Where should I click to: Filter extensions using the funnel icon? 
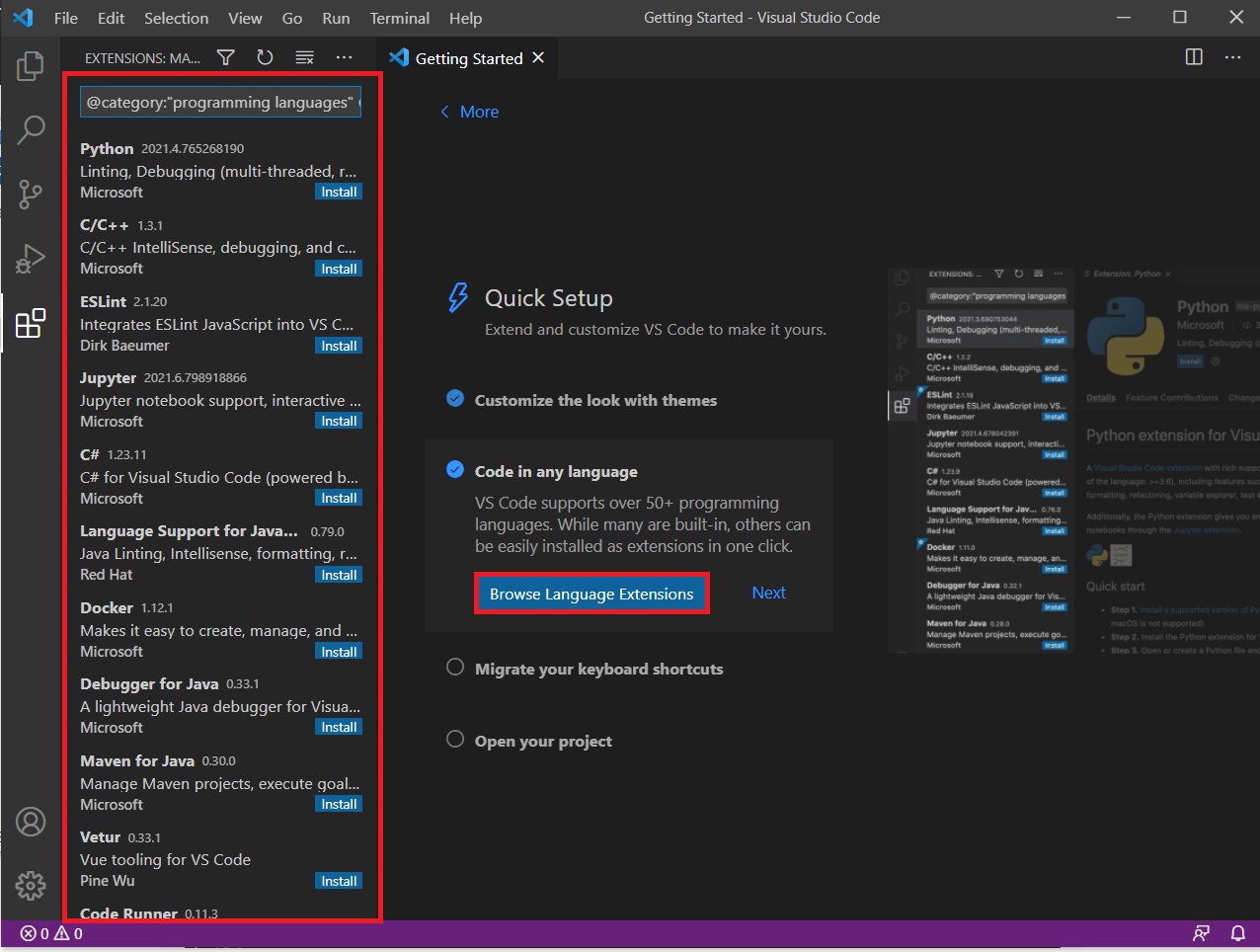(226, 57)
